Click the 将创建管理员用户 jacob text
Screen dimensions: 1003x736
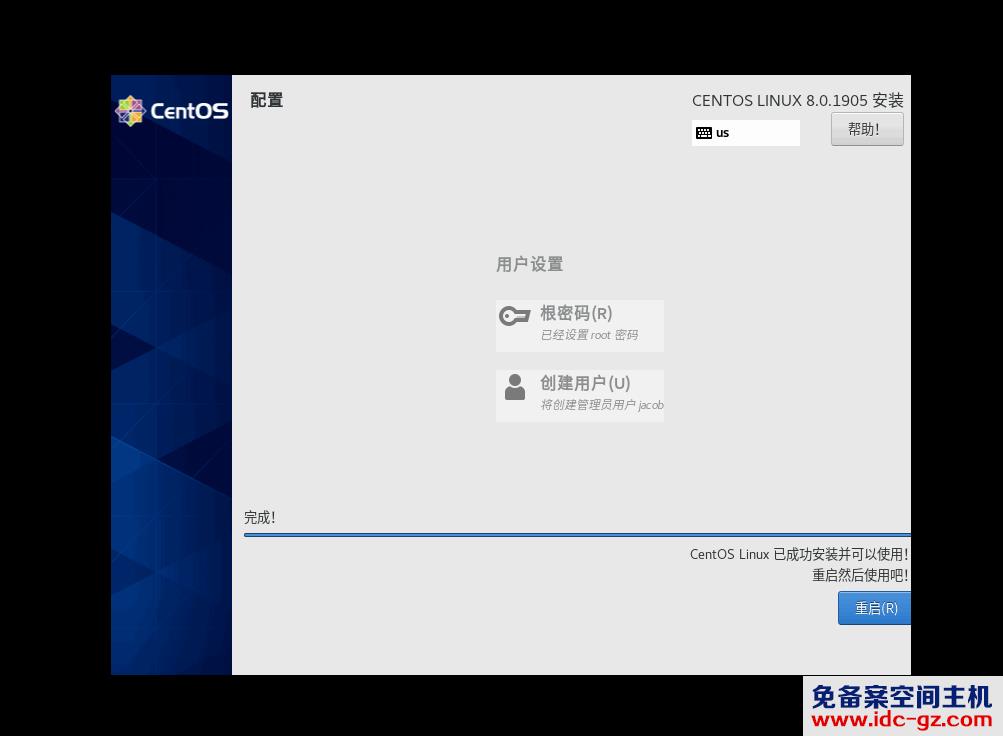(x=602, y=405)
